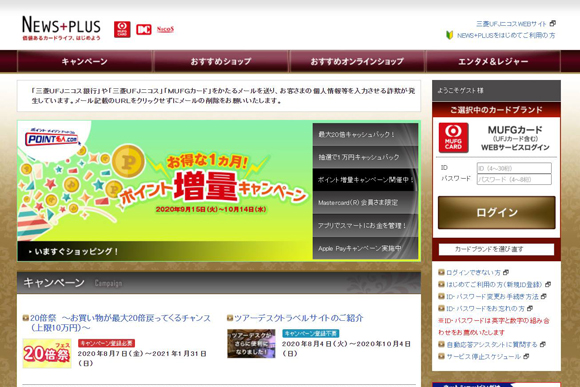Click the ツアーデスク thumbnail image

(251, 343)
